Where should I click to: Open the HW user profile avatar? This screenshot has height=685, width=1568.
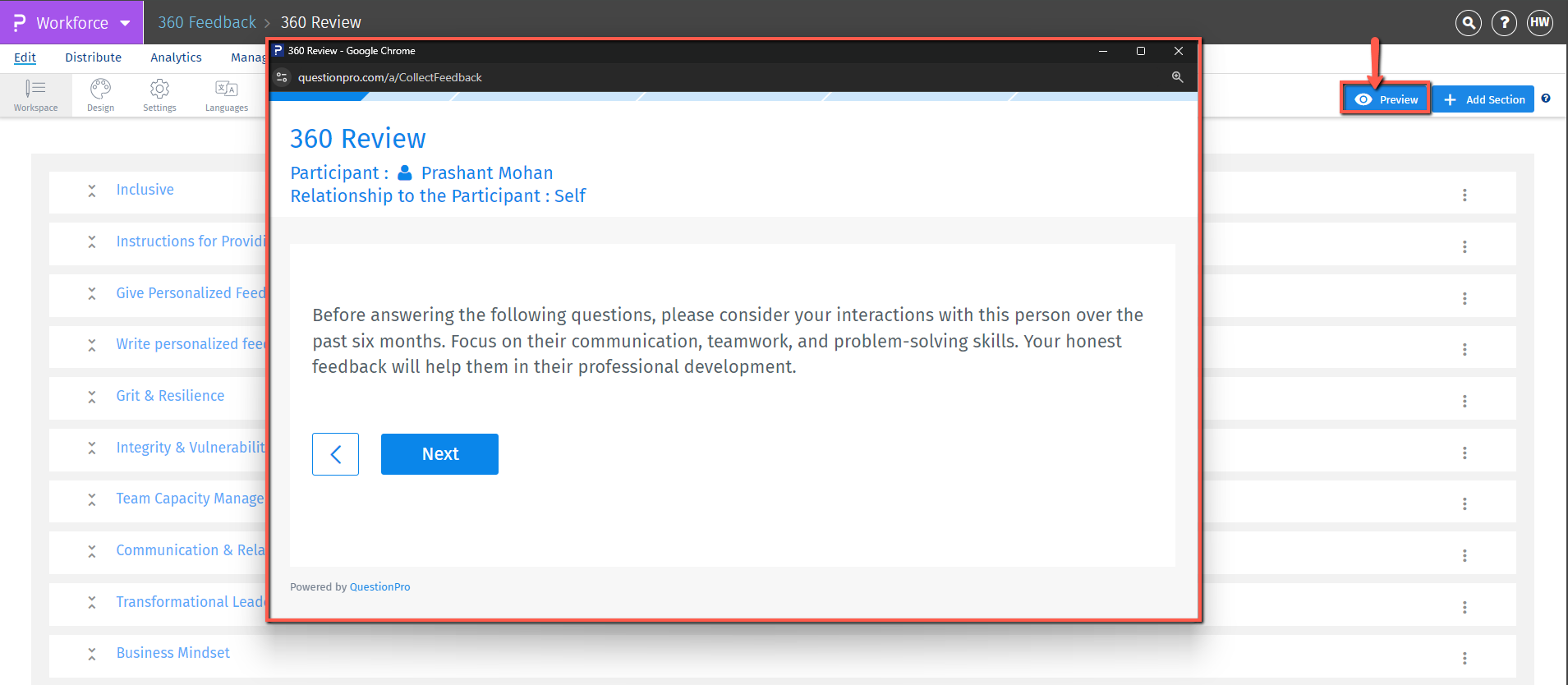pyautogui.click(x=1540, y=22)
